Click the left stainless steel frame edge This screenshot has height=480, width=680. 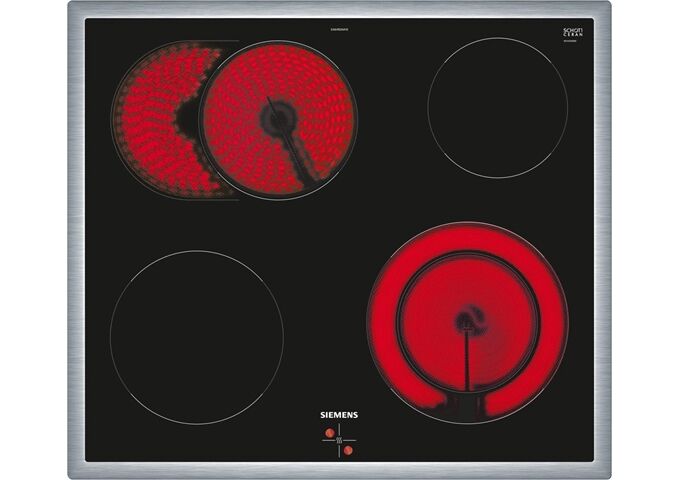76,240
